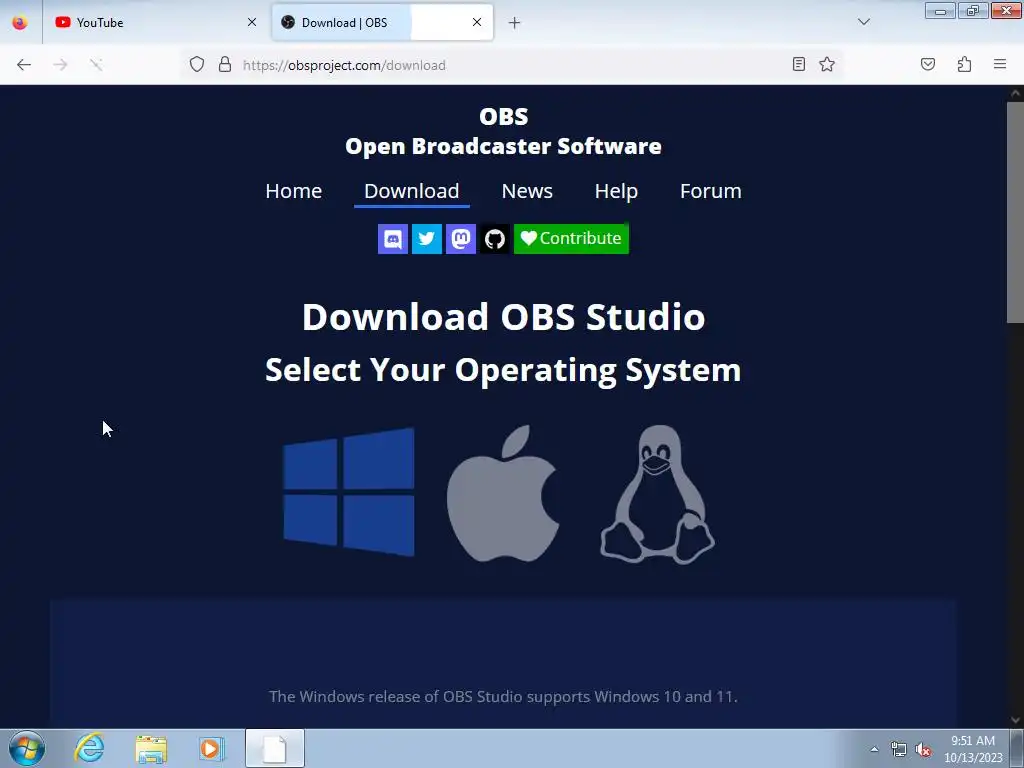Image resolution: width=1024 pixels, height=768 pixels.
Task: Go back to the previous page
Action: 24,65
